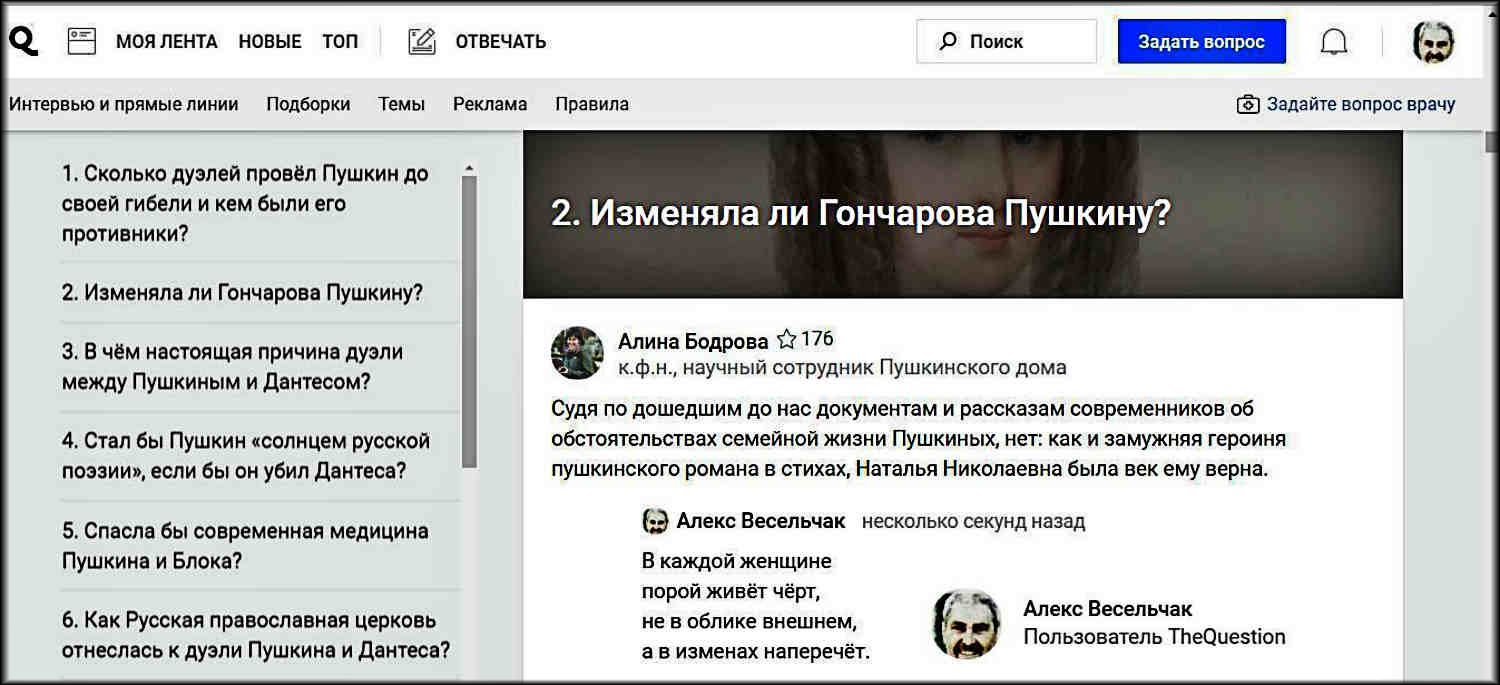Open Алекс Весельчак name in popup card
This screenshot has width=1500, height=685.
coord(1108,608)
